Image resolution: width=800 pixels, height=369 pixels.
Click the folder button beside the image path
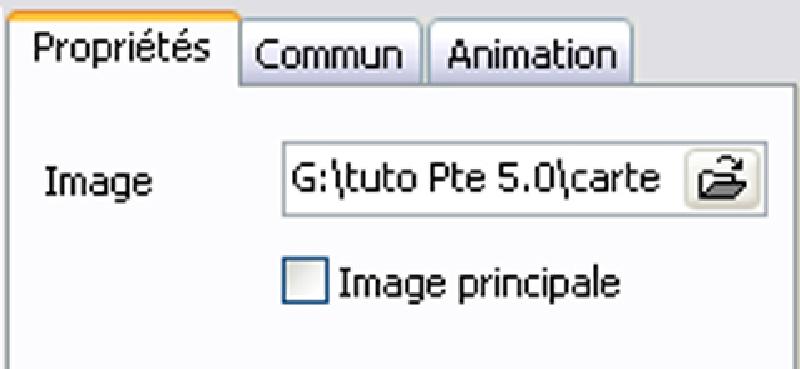pos(722,179)
